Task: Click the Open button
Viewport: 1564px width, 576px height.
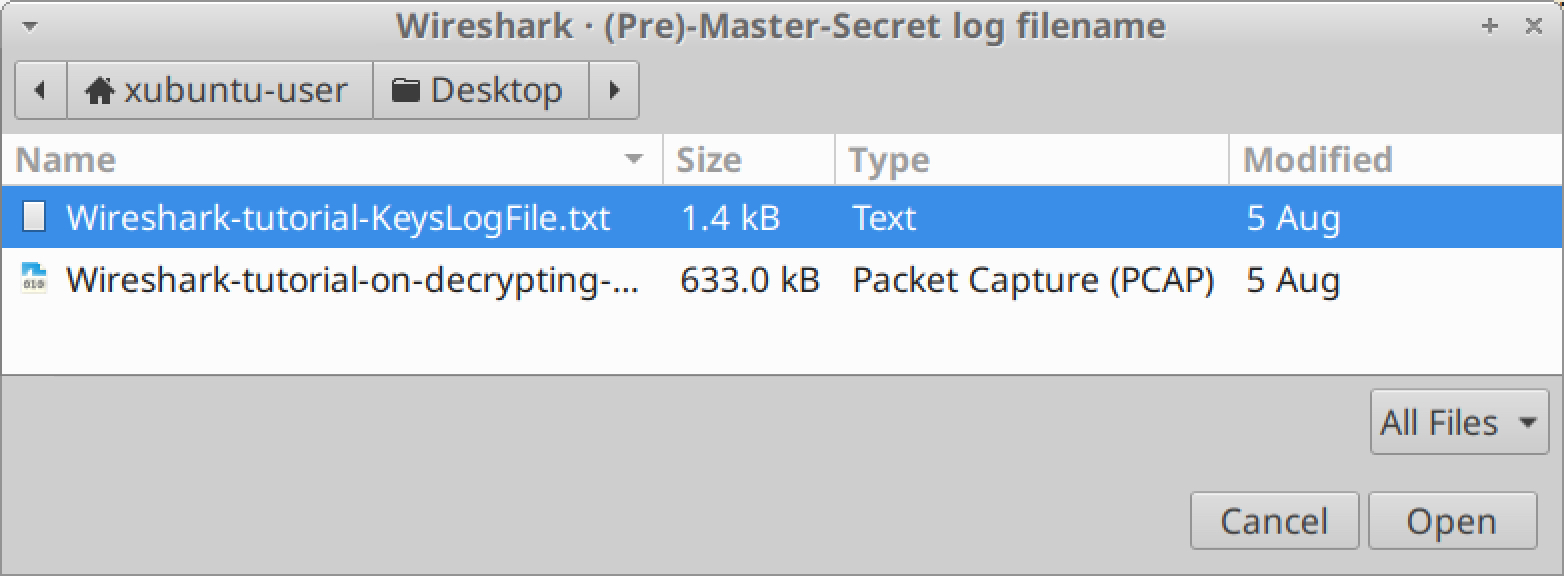Action: [x=1452, y=520]
